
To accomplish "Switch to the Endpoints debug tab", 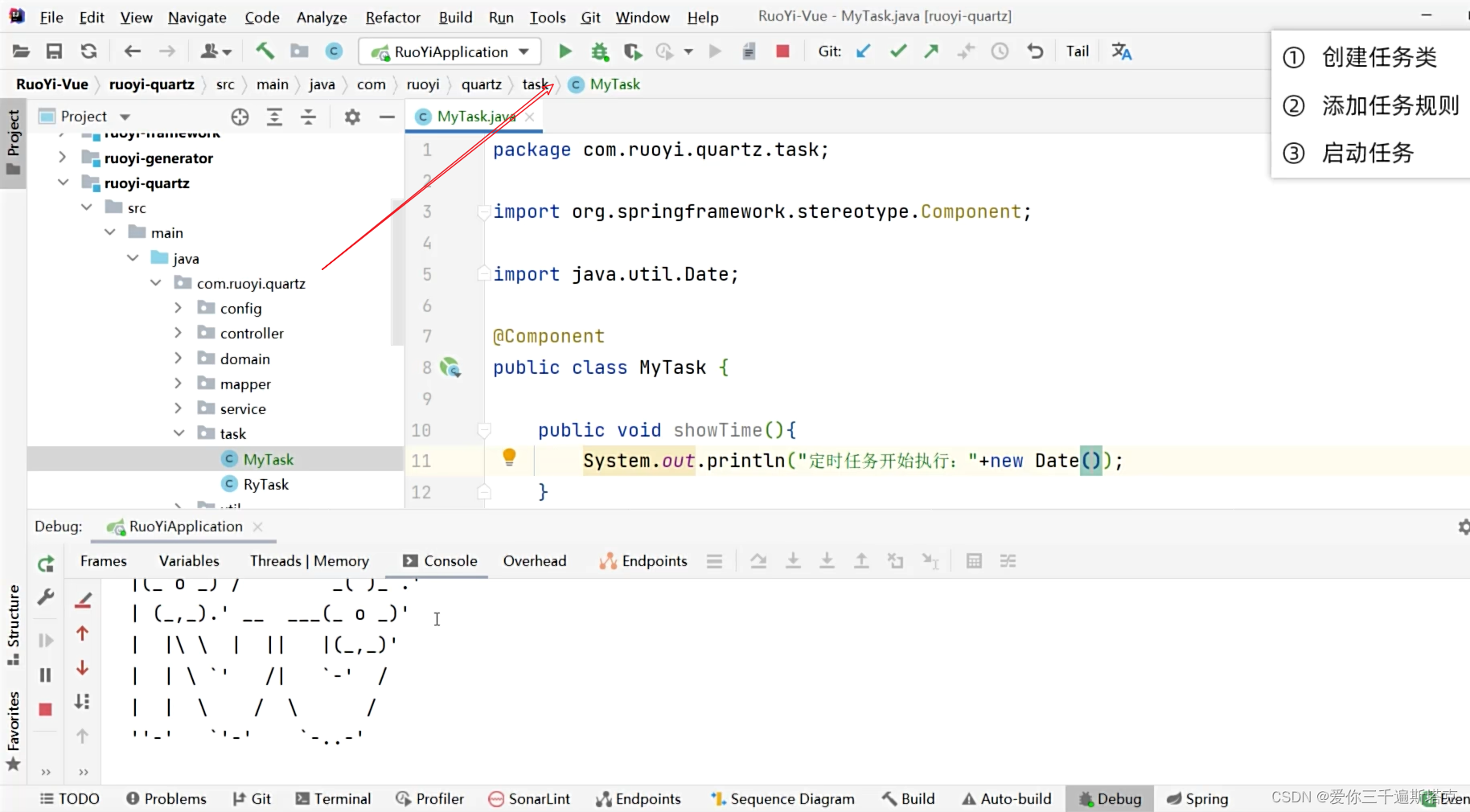I will 643,561.
